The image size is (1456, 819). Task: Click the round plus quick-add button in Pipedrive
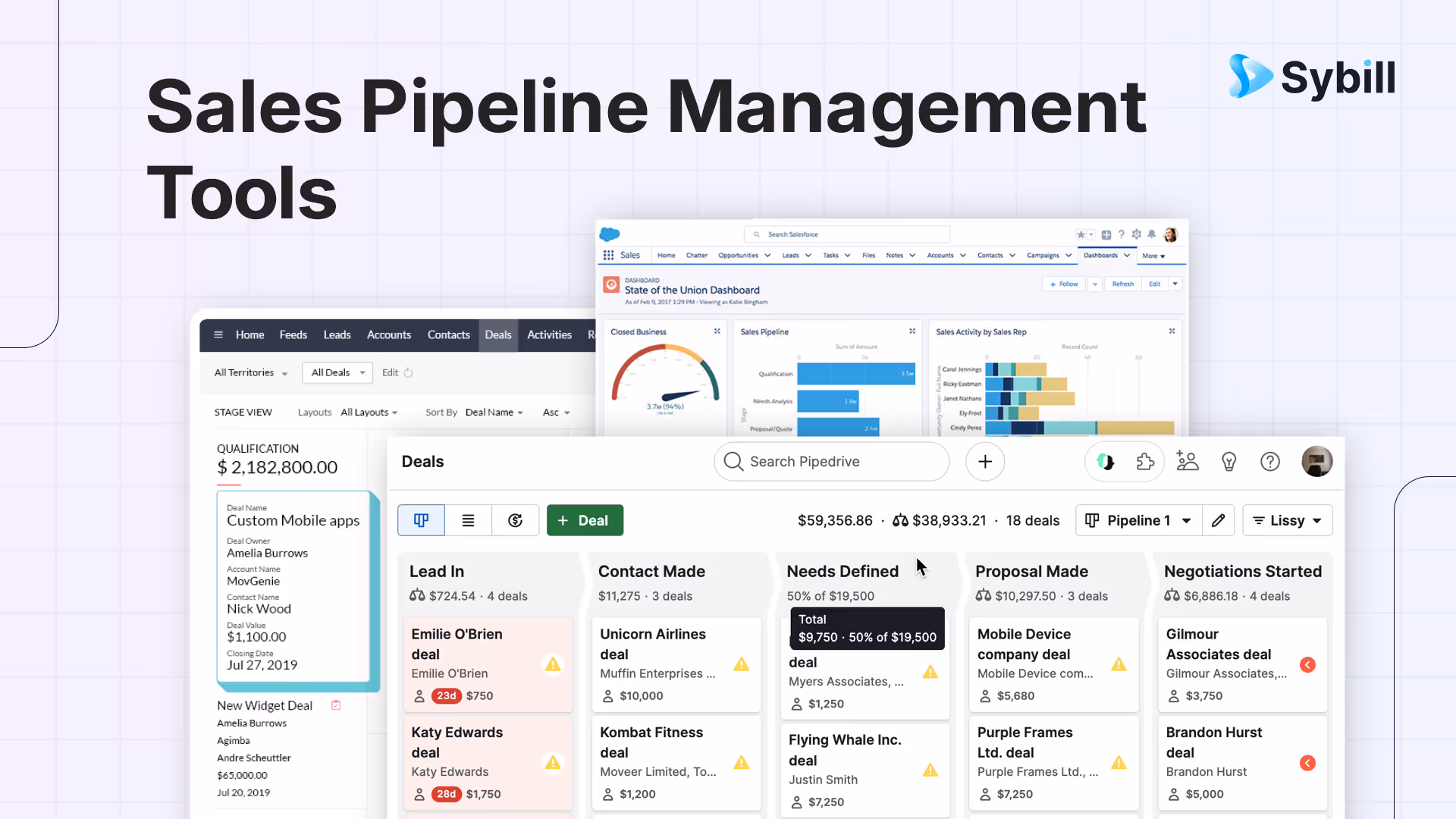click(985, 462)
